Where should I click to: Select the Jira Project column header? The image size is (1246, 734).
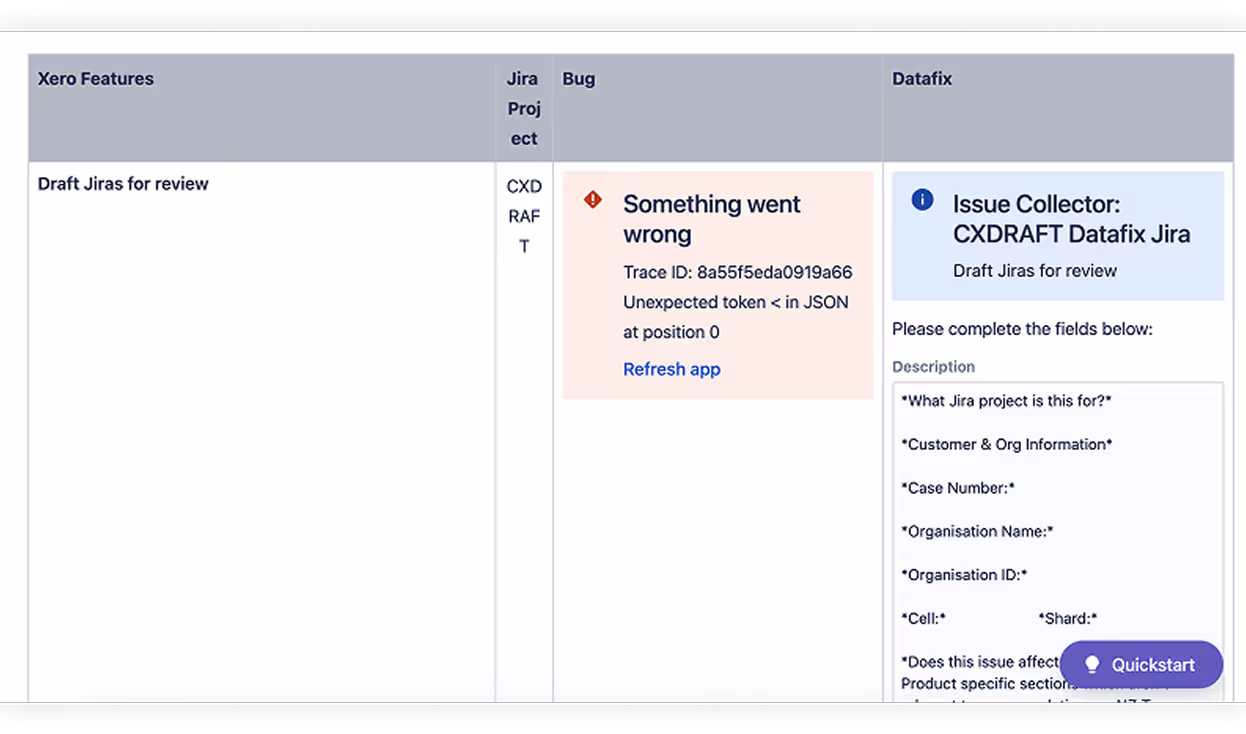coord(523,108)
